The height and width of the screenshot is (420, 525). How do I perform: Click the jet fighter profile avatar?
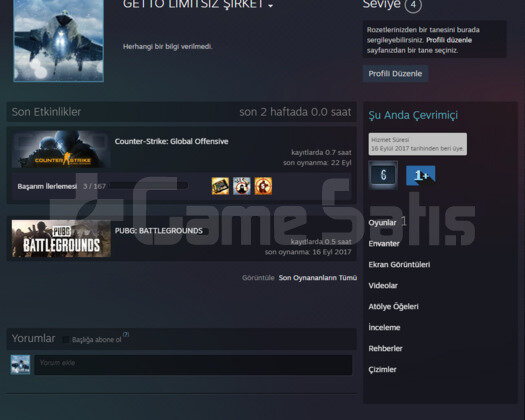coord(59,41)
